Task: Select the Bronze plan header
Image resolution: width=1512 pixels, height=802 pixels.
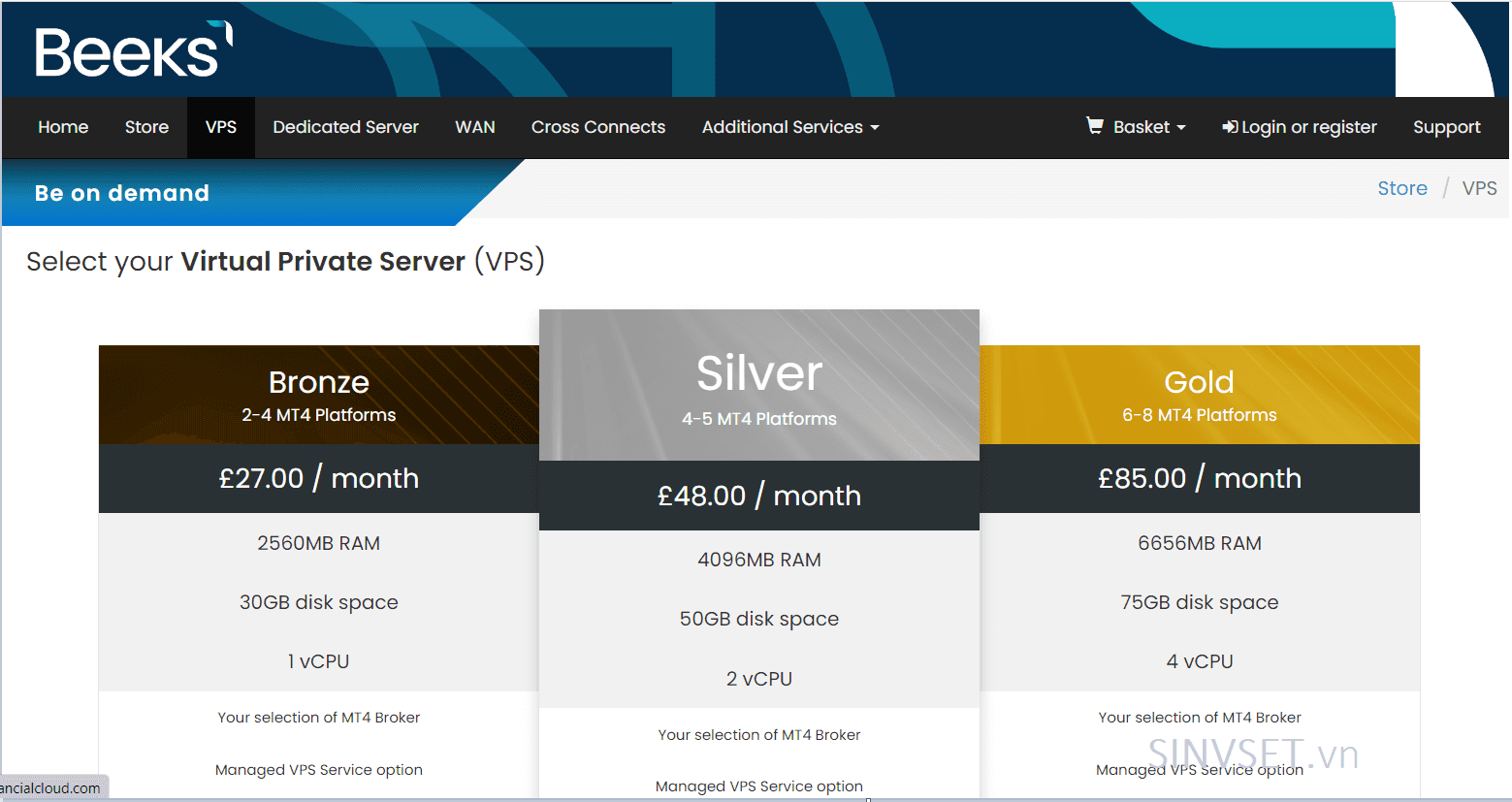Action: [x=319, y=395]
